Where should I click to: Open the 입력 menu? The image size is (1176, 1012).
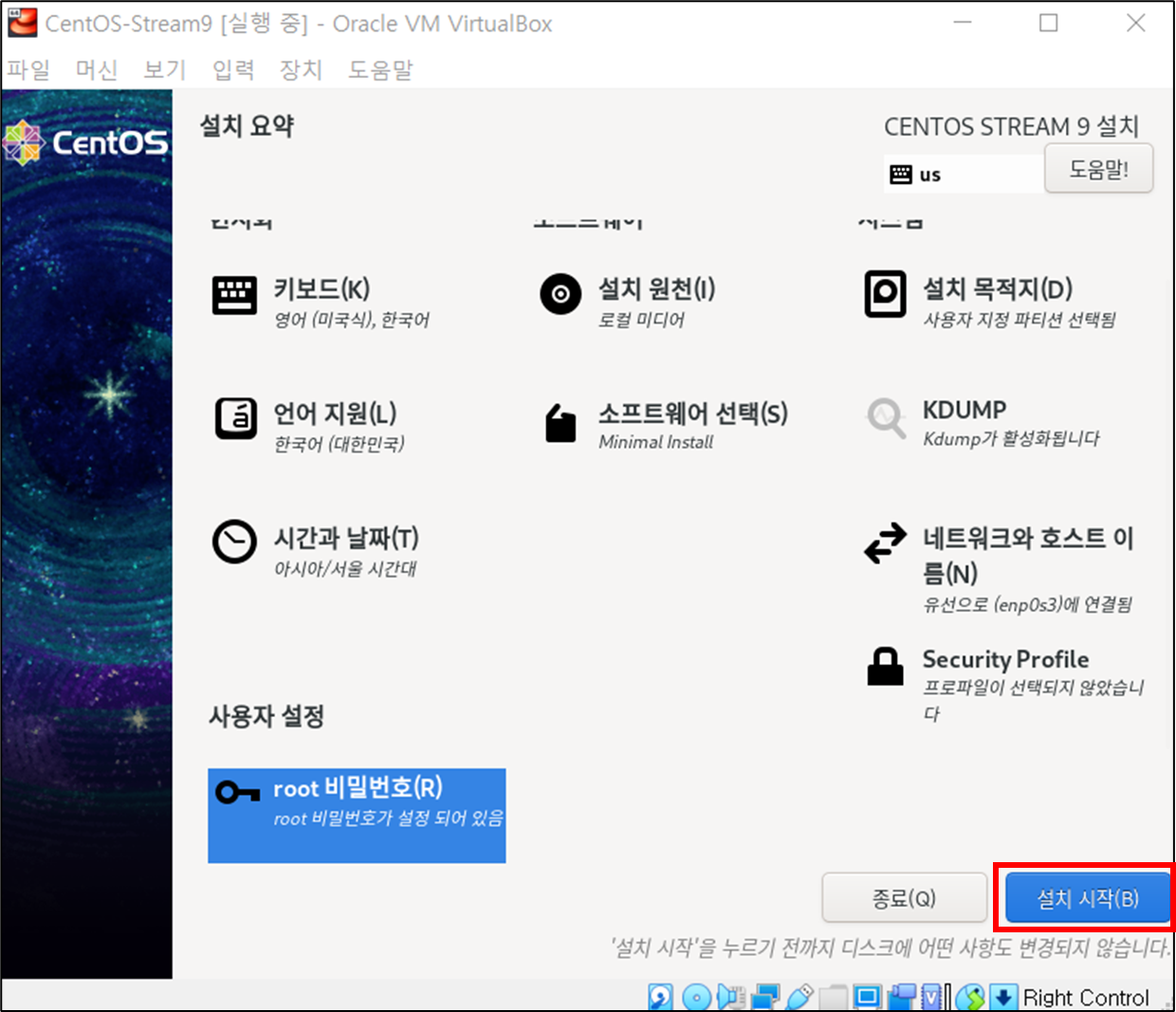click(233, 69)
